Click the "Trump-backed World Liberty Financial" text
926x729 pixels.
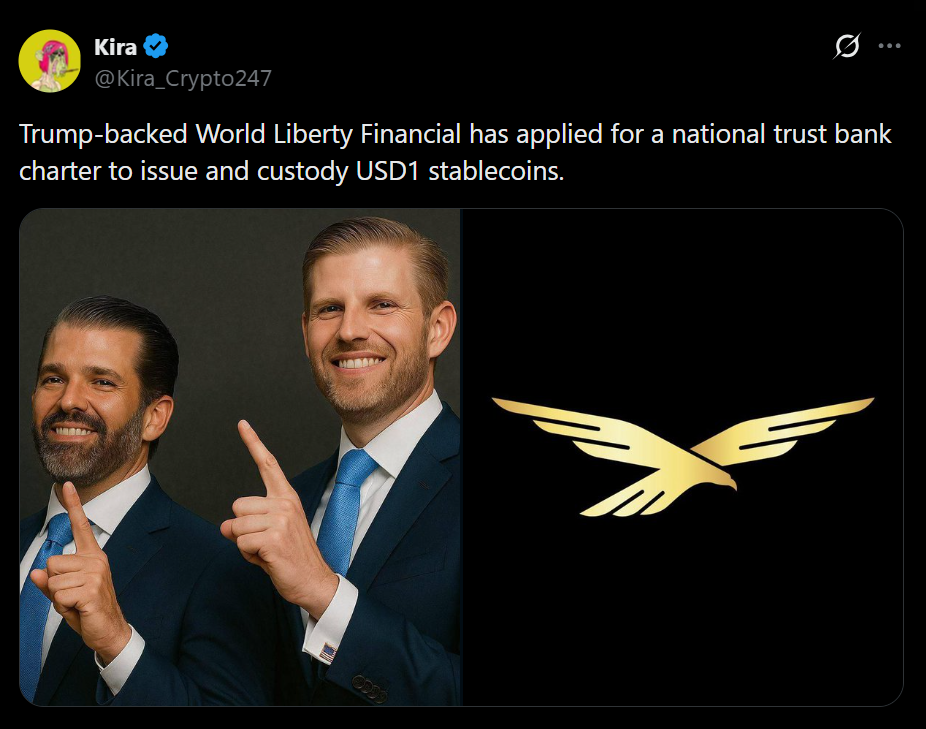point(240,134)
